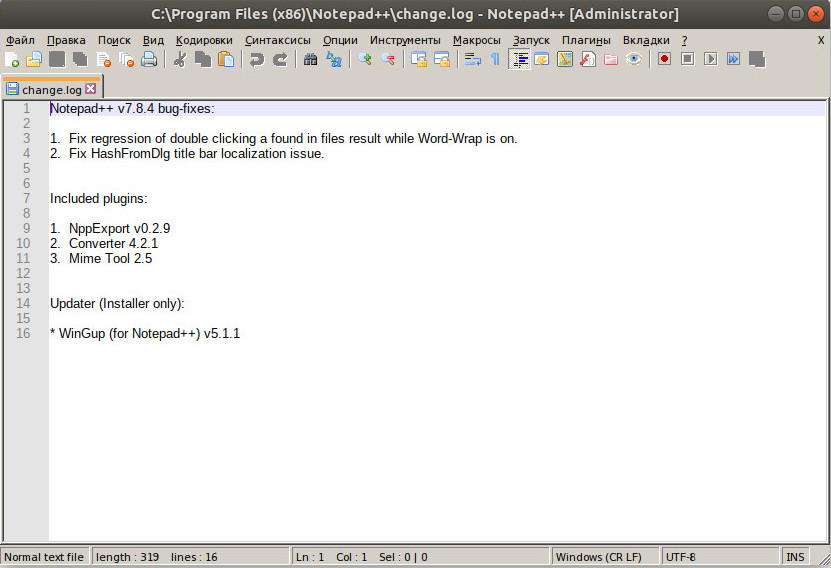Open the Синтаксисы menu
This screenshot has height=568, width=831.
278,40
